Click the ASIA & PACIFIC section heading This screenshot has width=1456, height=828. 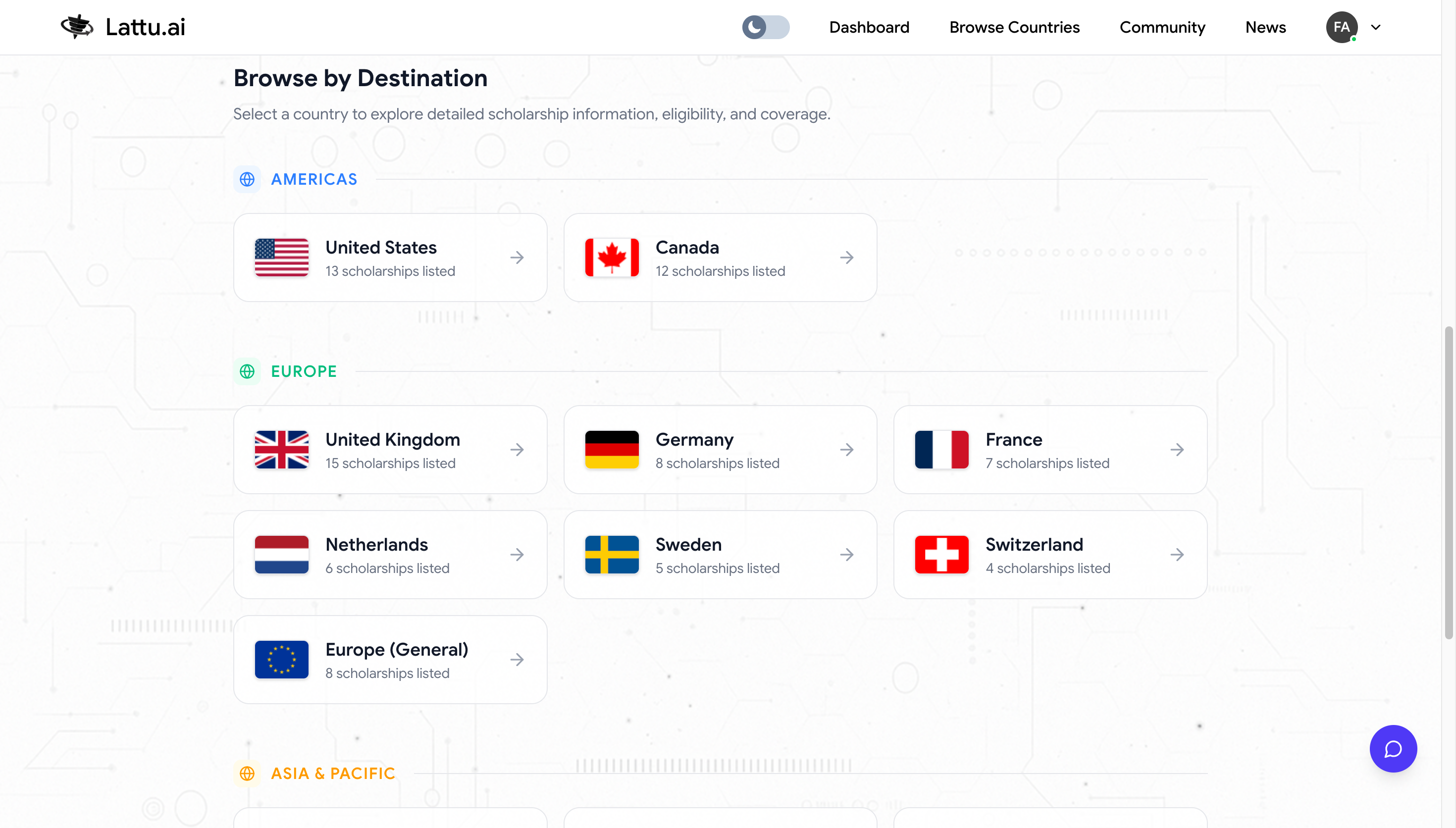tap(333, 774)
